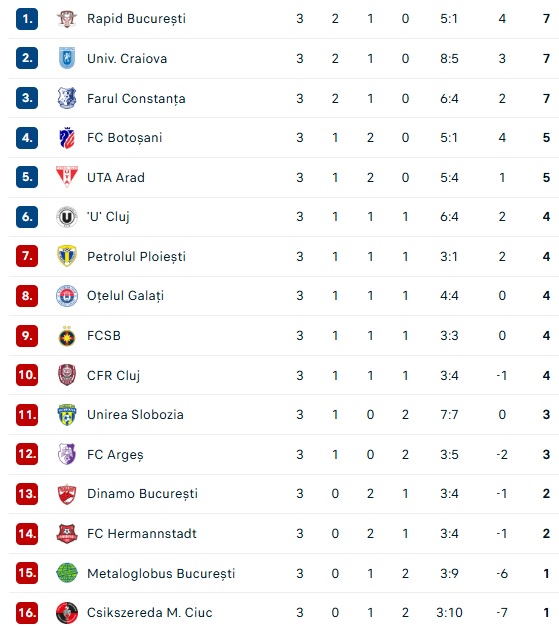Screen dimensions: 559x627
Task: Open the Oțelul Galați team link
Action: 126,296
